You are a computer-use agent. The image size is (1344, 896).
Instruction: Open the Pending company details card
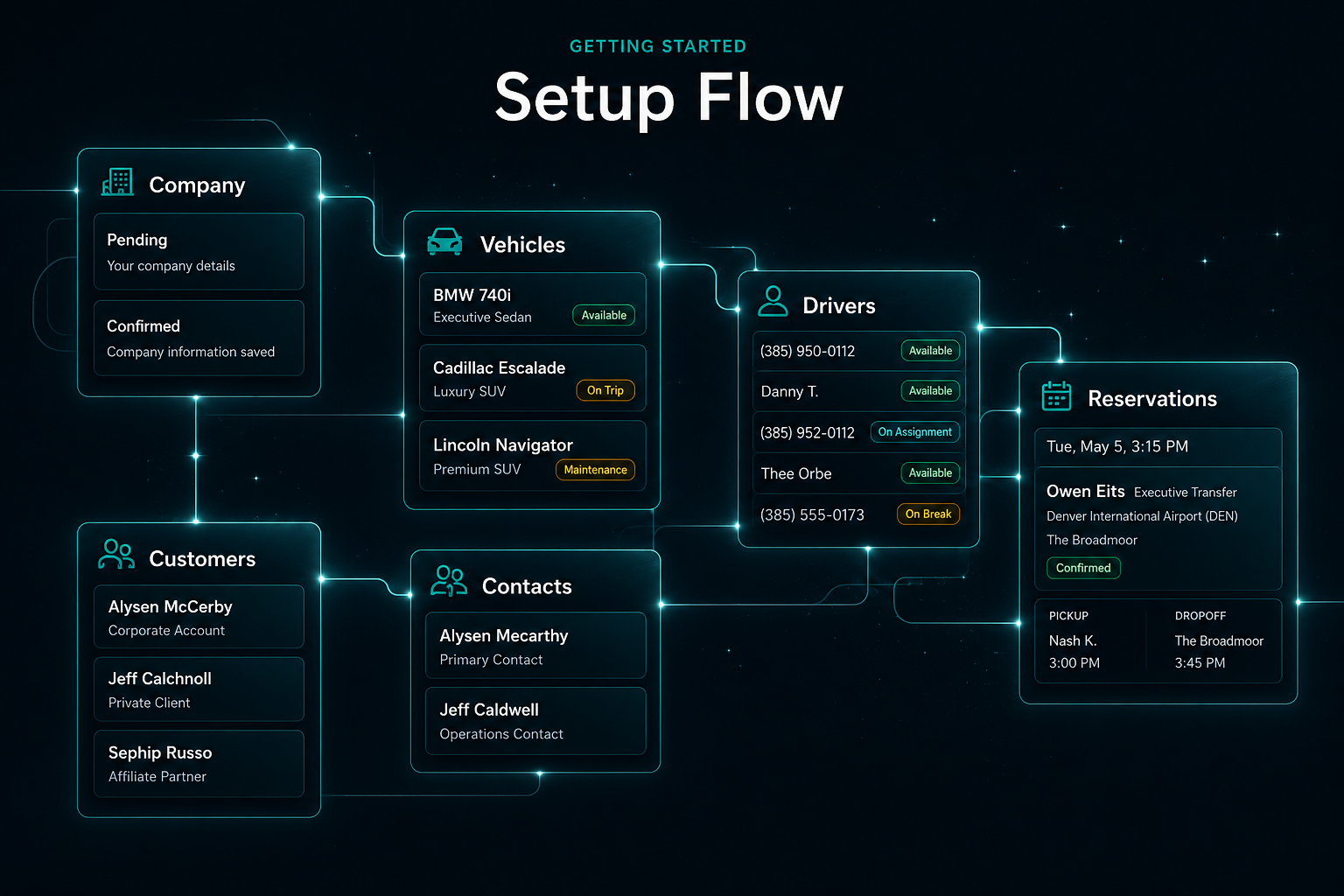click(199, 251)
